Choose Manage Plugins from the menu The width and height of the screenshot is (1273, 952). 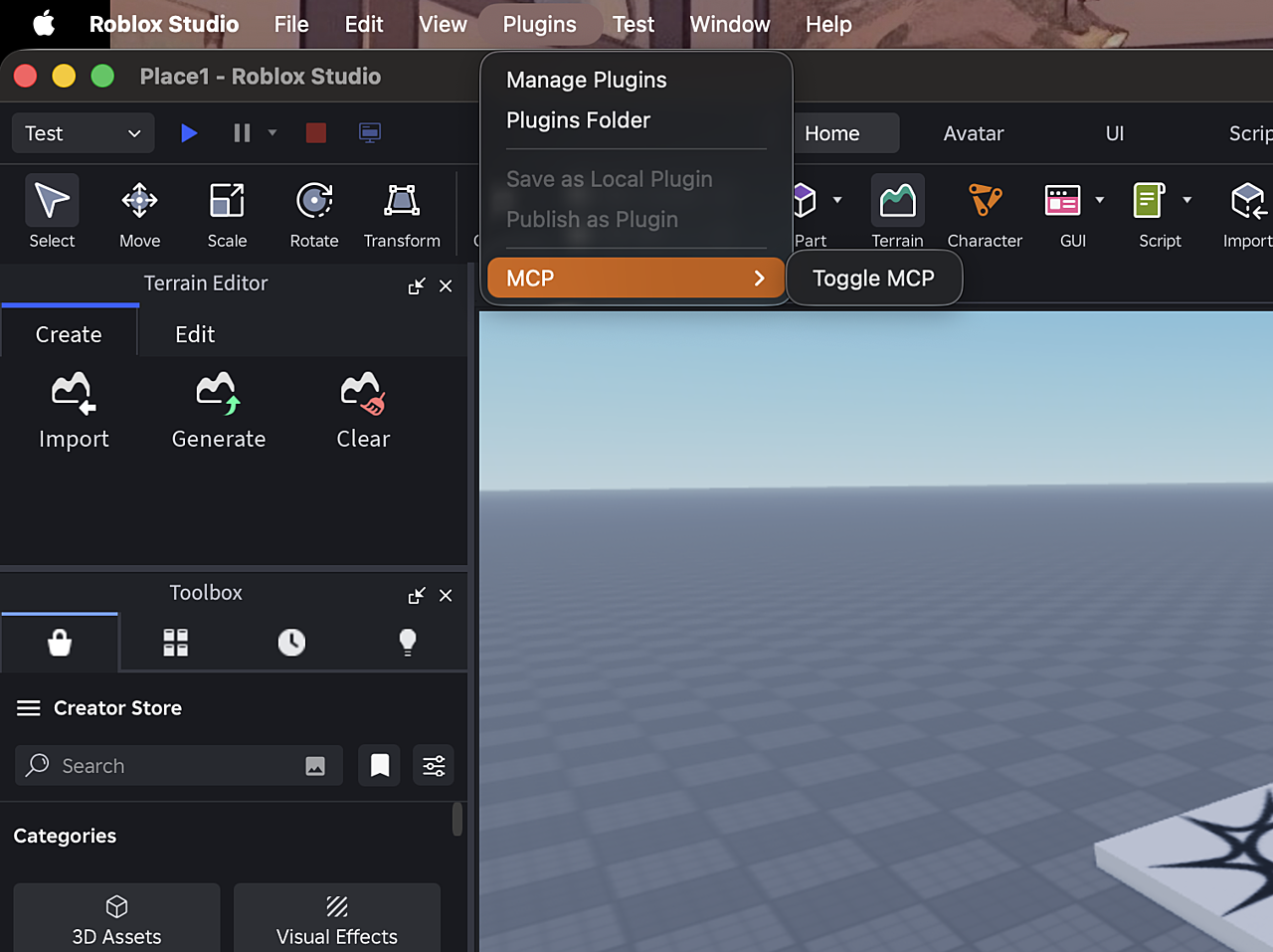[x=587, y=80]
